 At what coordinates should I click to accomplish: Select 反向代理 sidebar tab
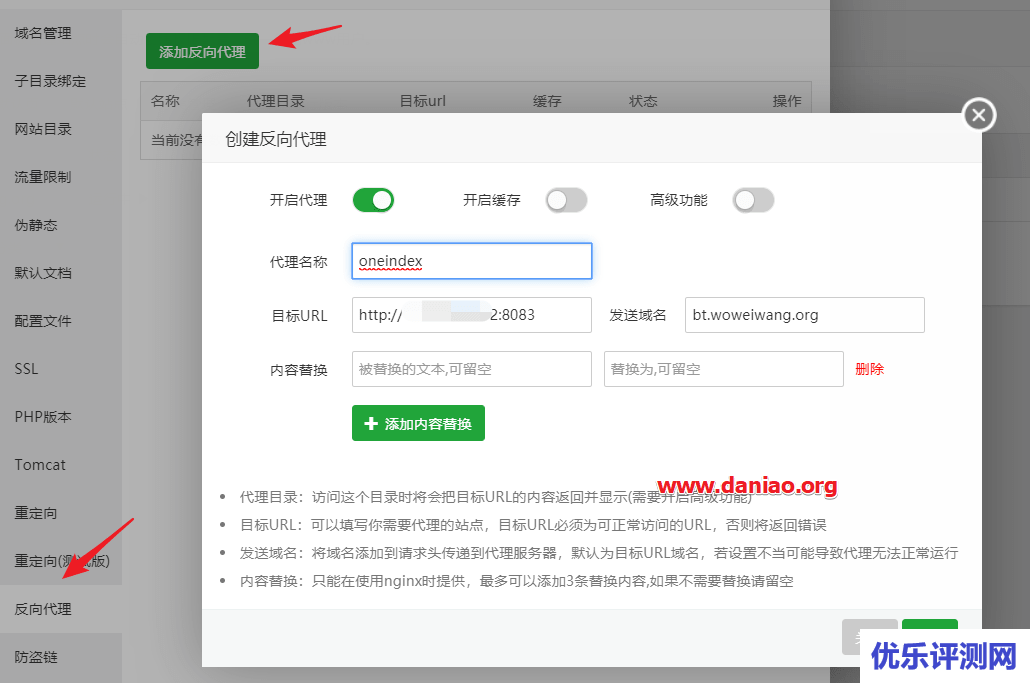[x=43, y=609]
